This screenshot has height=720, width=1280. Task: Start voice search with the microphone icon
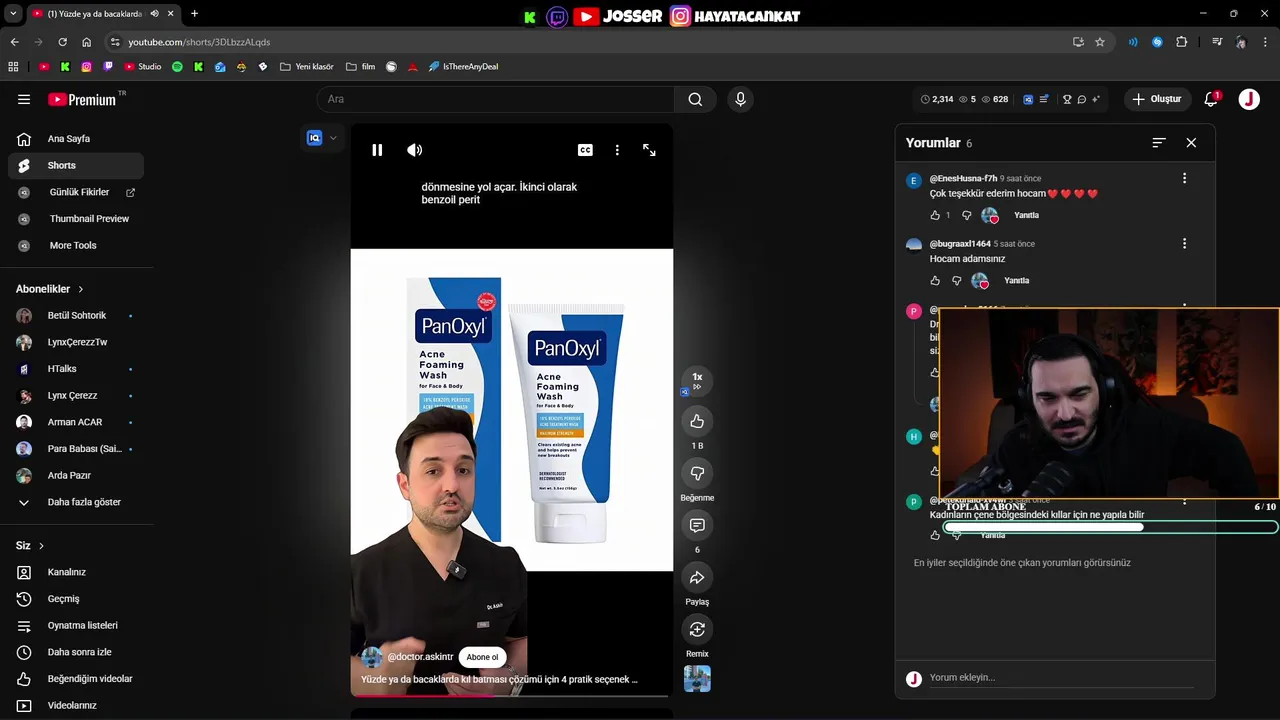click(740, 99)
